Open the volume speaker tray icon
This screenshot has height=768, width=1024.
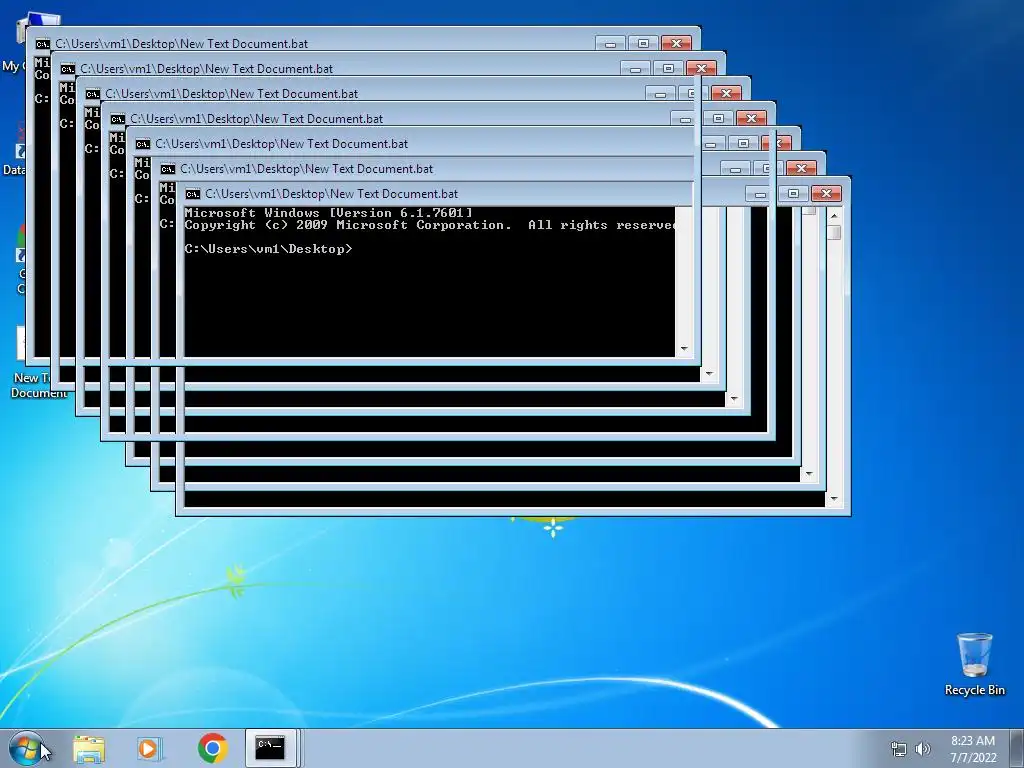click(922, 749)
